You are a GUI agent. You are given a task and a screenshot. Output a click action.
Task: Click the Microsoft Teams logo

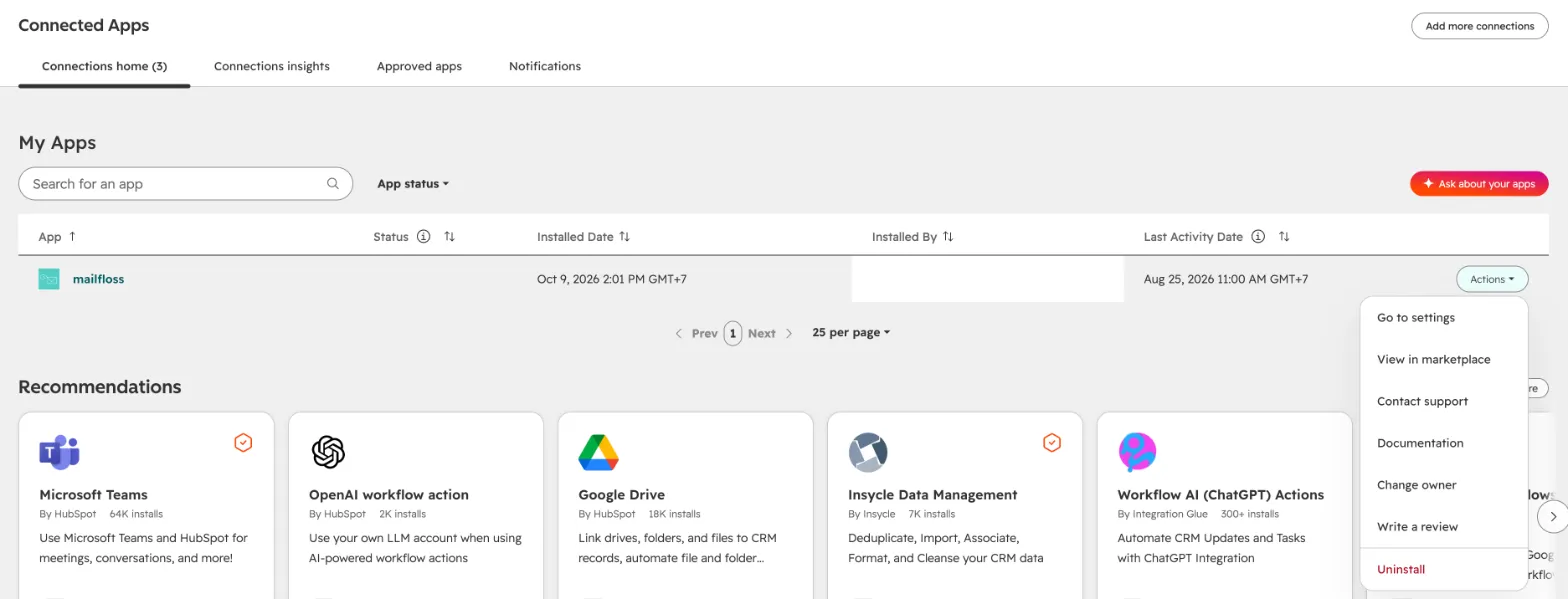coord(59,452)
